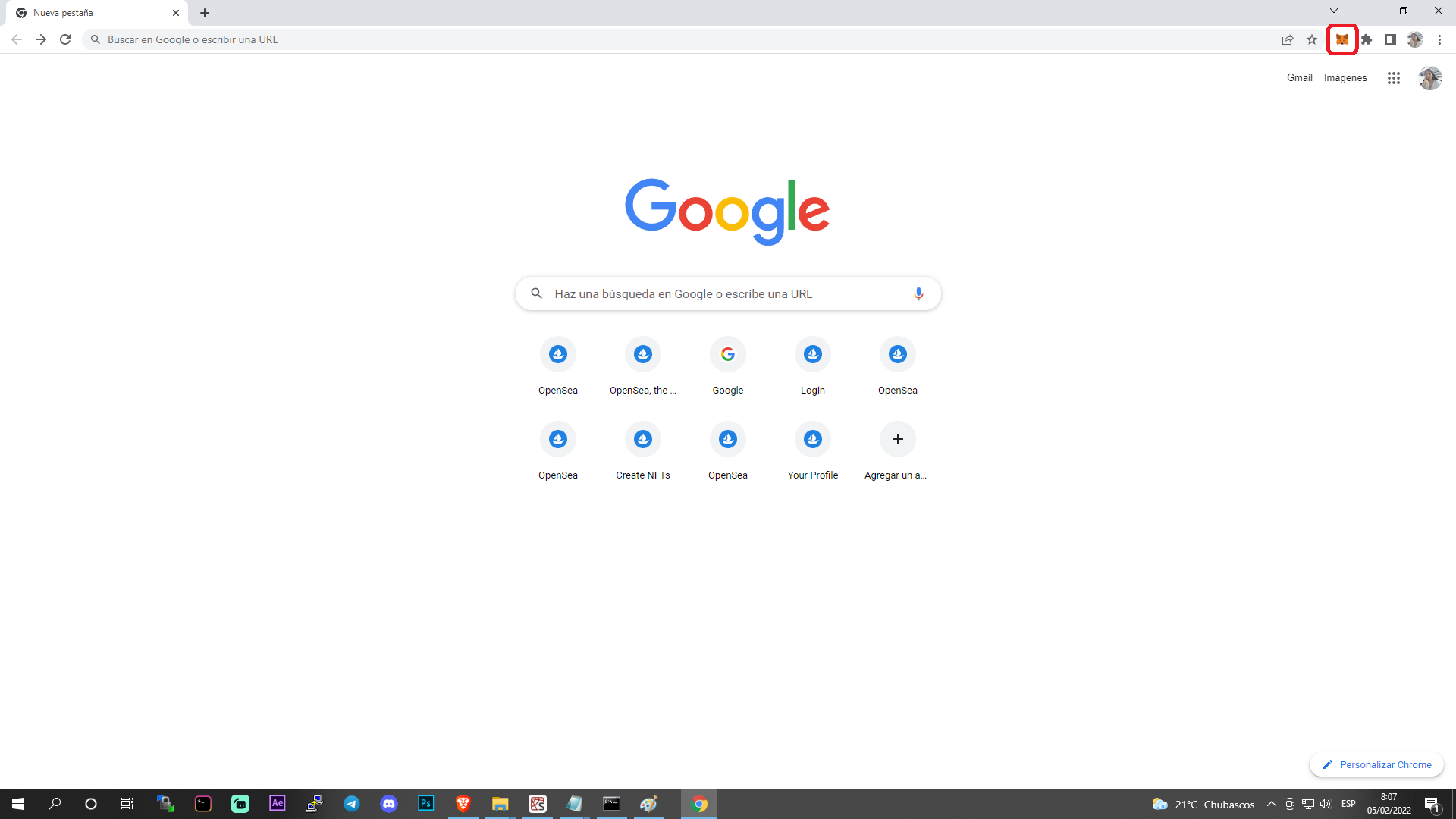Switch to Chrome in taskbar

pos(699,804)
